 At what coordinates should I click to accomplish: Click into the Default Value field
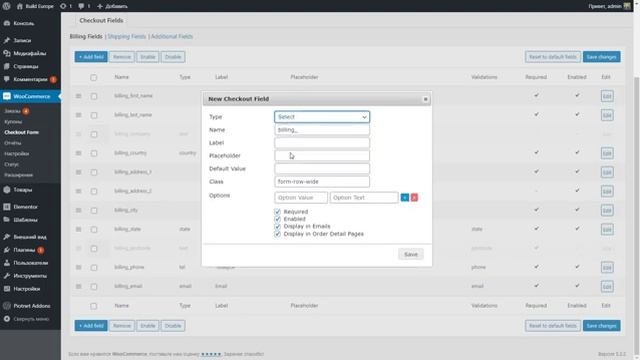[x=322, y=169]
